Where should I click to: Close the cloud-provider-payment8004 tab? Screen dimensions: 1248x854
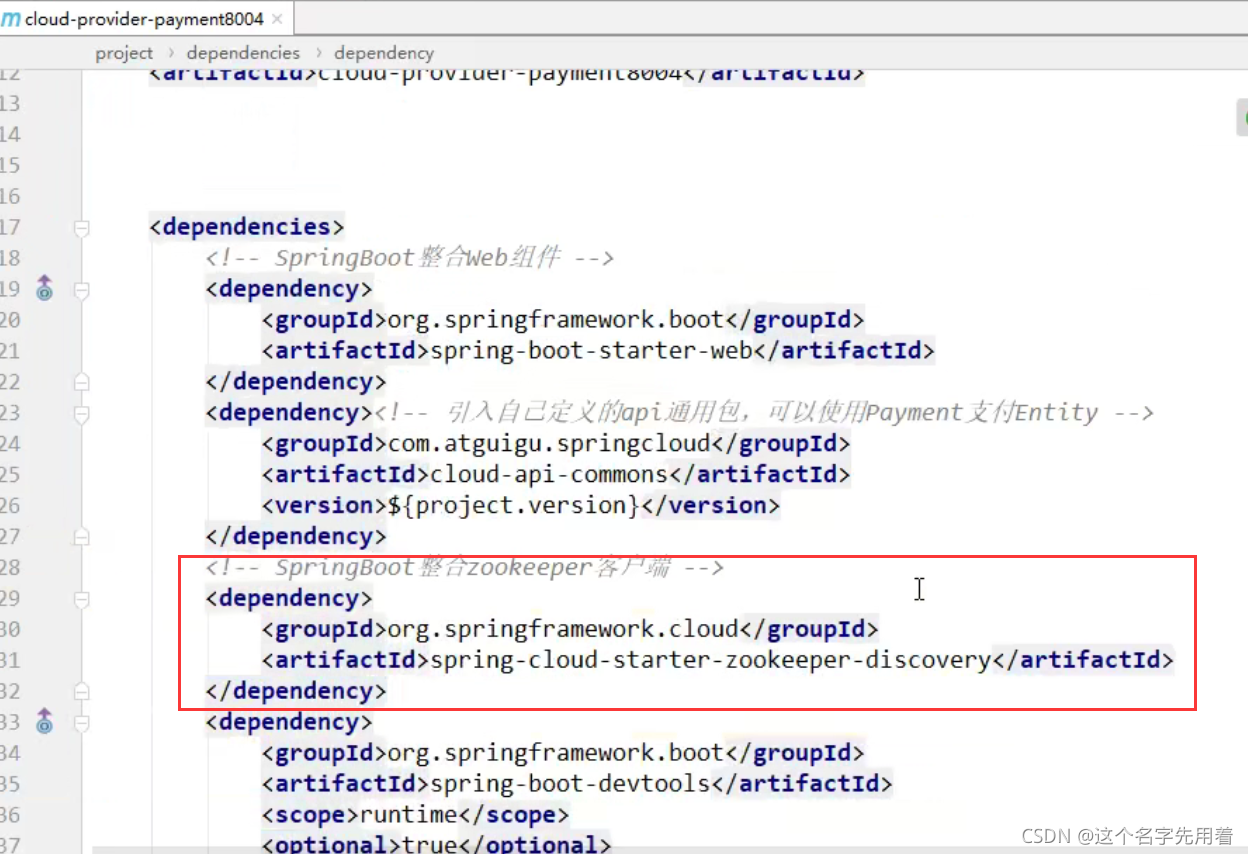(x=277, y=19)
